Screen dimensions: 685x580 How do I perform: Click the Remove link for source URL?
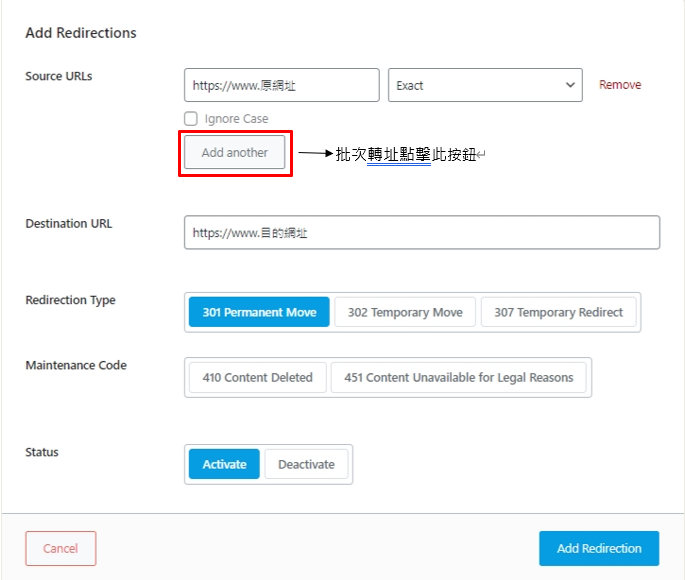619,85
